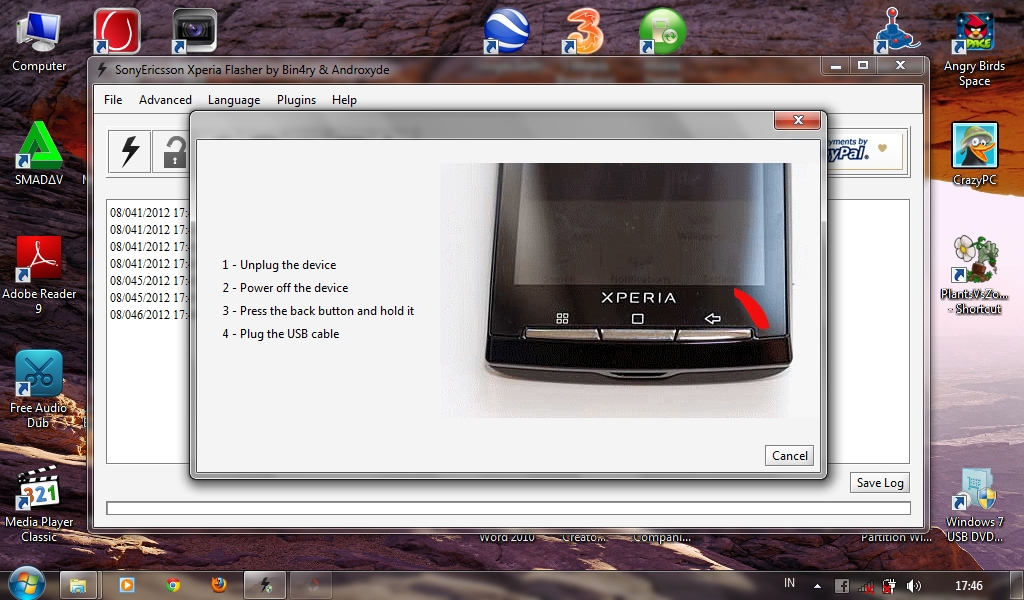The image size is (1024, 600).
Task: Open the Media Player Classic shortcut
Action: pos(39,504)
